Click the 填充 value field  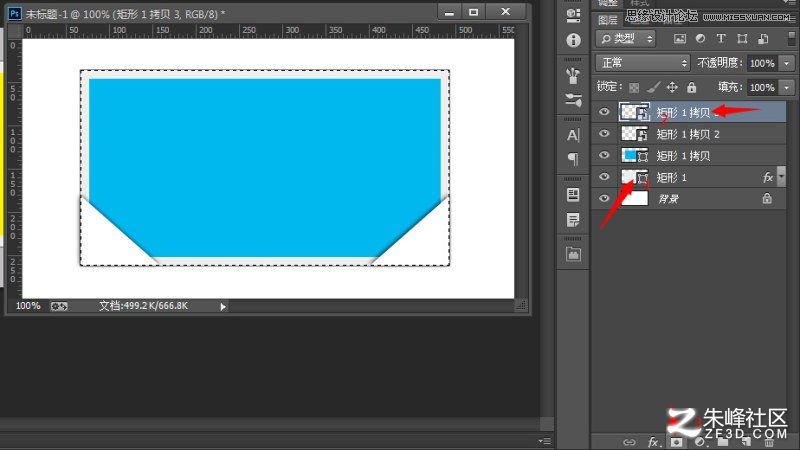763,88
